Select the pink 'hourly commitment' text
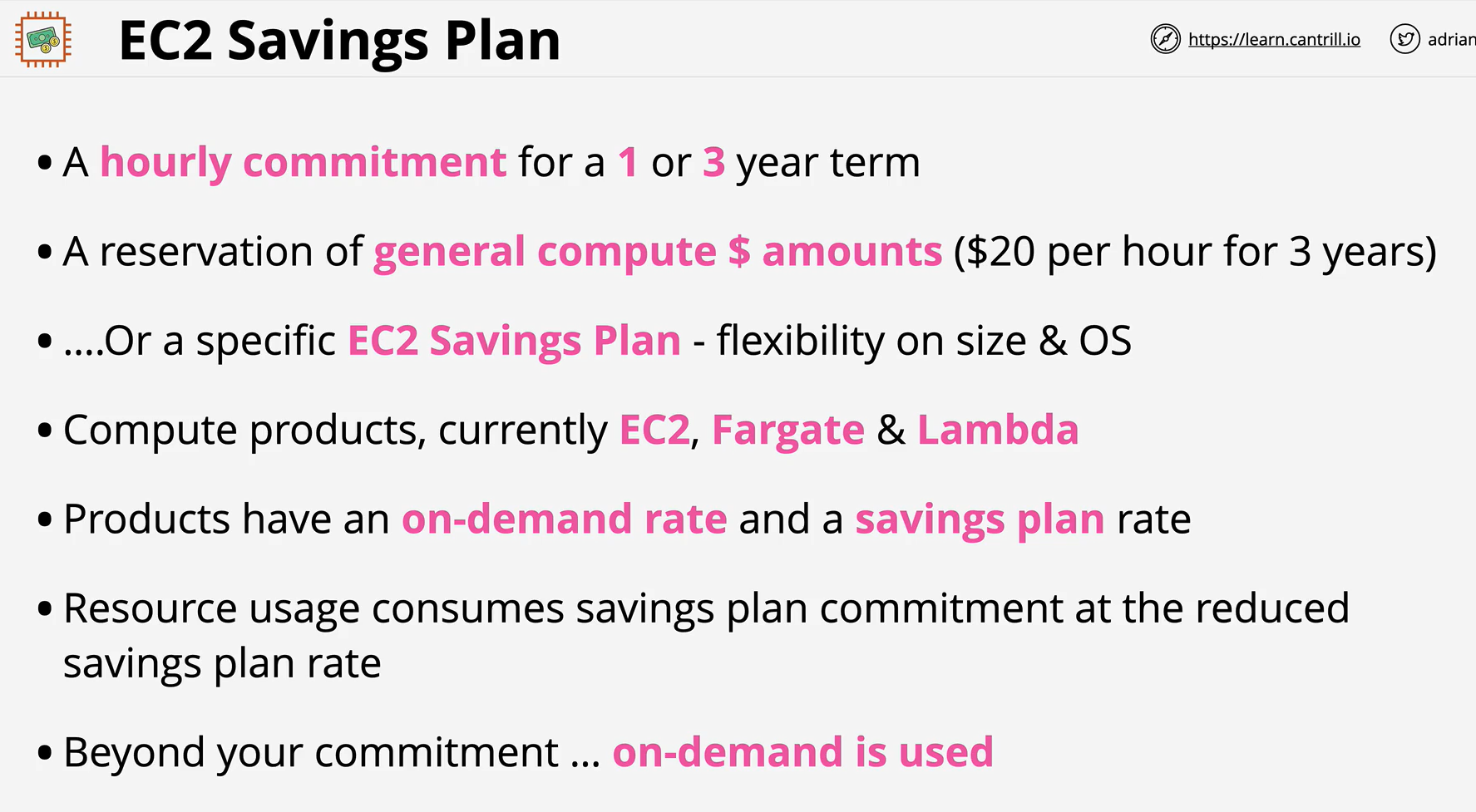The height and width of the screenshot is (812, 1476). tap(303, 163)
